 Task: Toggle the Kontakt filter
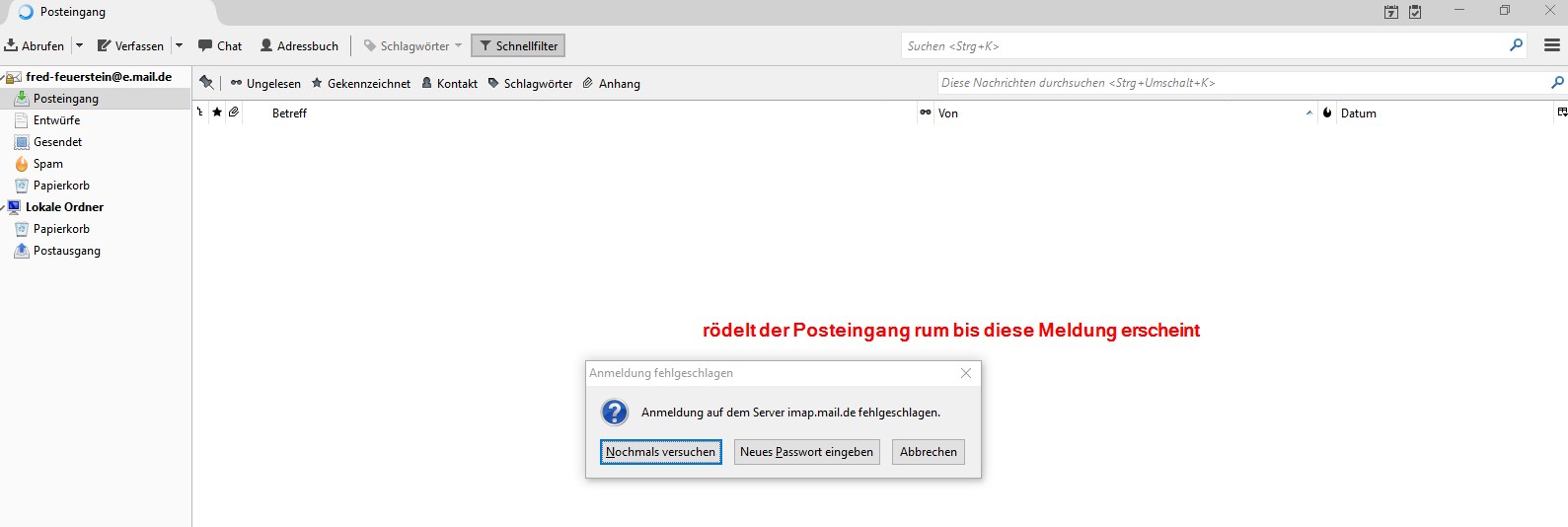450,84
